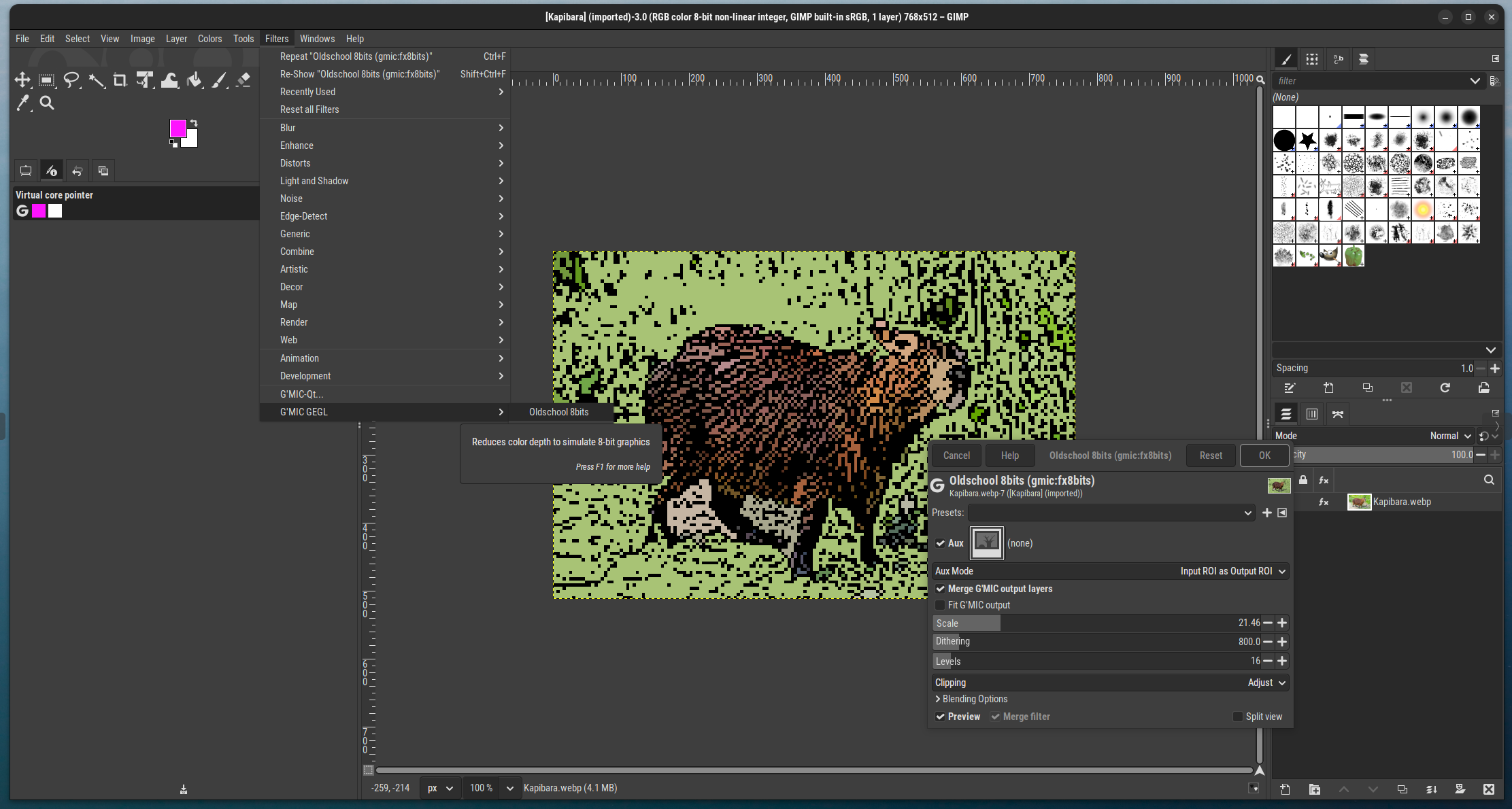The width and height of the screenshot is (1512, 809).
Task: Uncheck Merge G'MIC output layers
Action: [x=940, y=589]
